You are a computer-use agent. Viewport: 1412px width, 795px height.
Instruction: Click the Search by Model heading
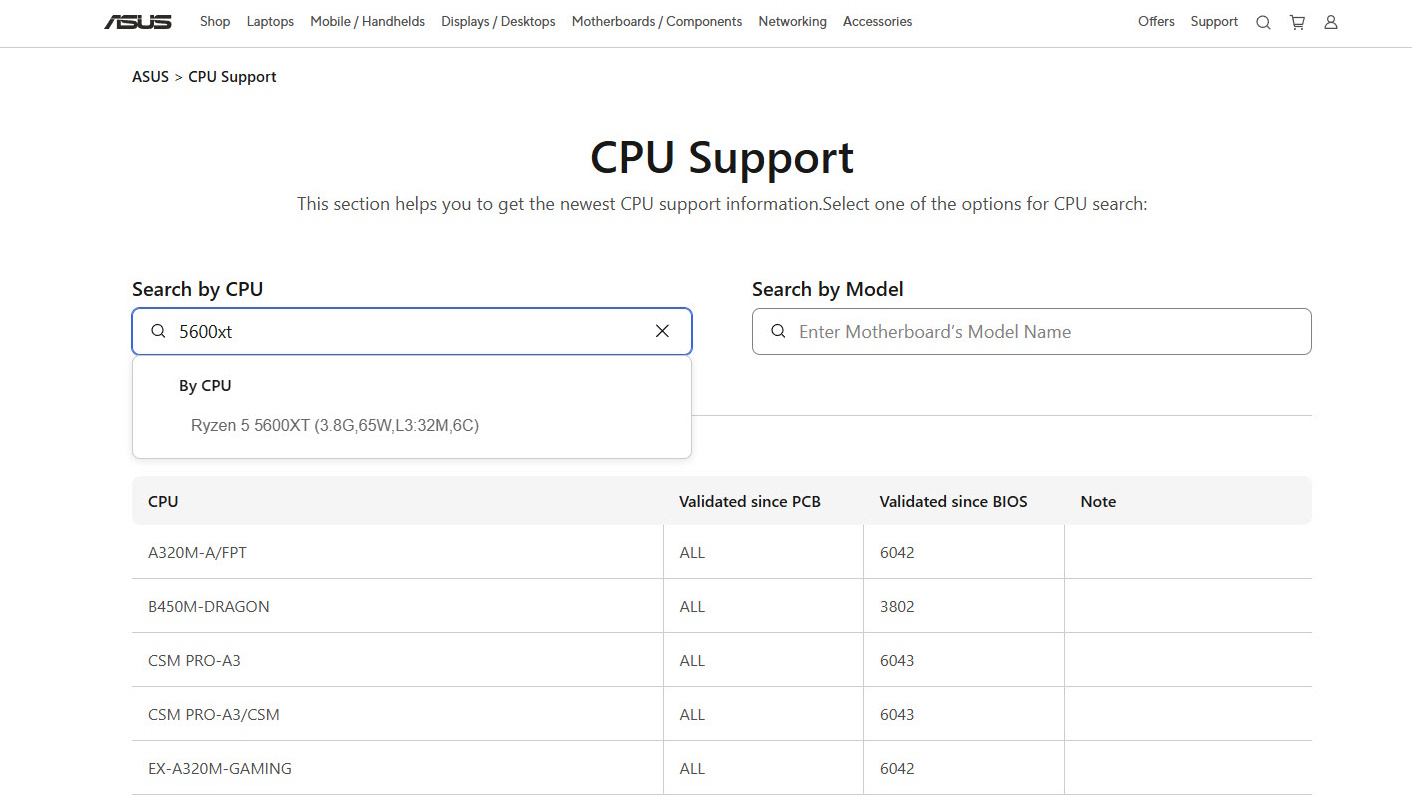tap(827, 289)
